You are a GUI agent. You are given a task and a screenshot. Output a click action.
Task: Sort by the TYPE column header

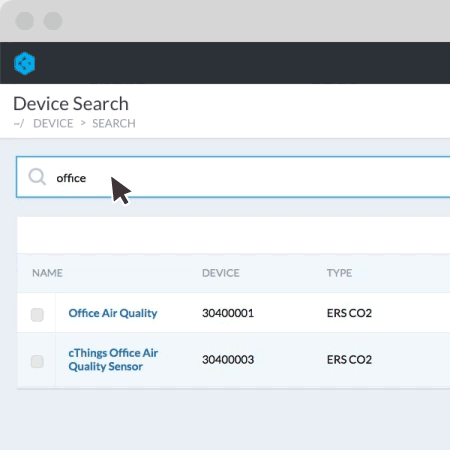click(339, 273)
